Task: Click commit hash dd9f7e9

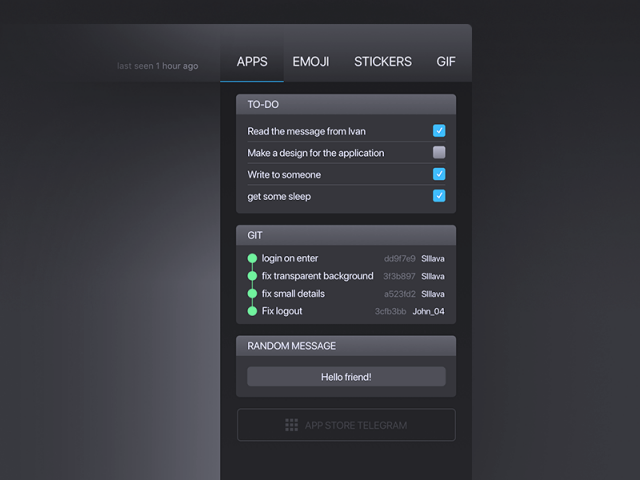Action: (x=400, y=259)
